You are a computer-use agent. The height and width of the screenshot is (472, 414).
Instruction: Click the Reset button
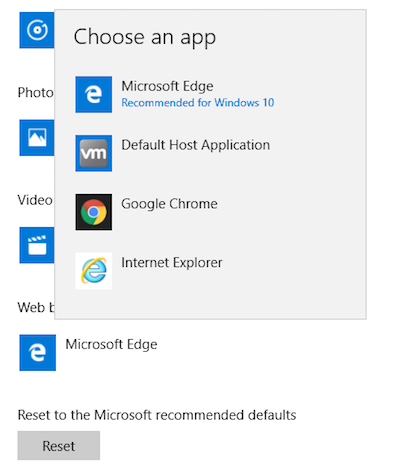(59, 446)
